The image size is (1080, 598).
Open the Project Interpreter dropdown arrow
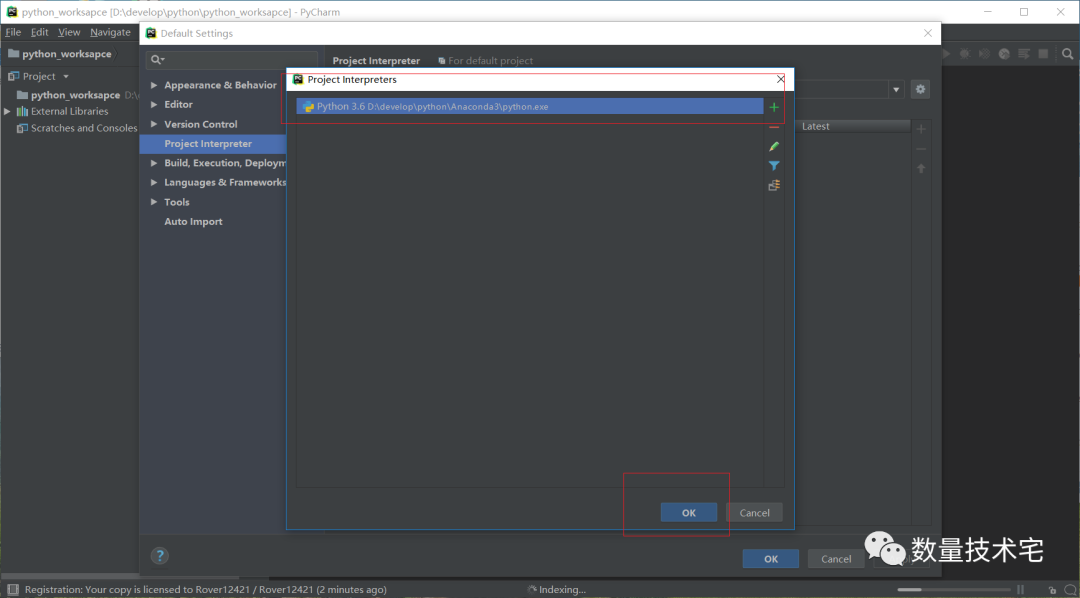(896, 90)
